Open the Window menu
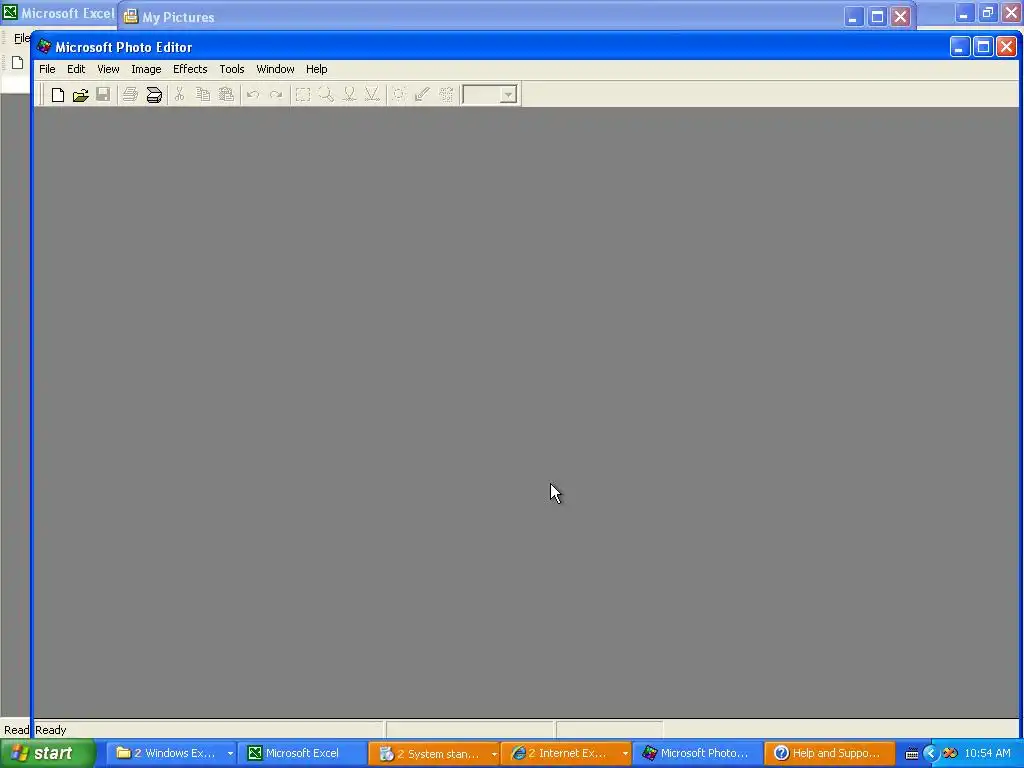The height and width of the screenshot is (768, 1024). tap(275, 69)
